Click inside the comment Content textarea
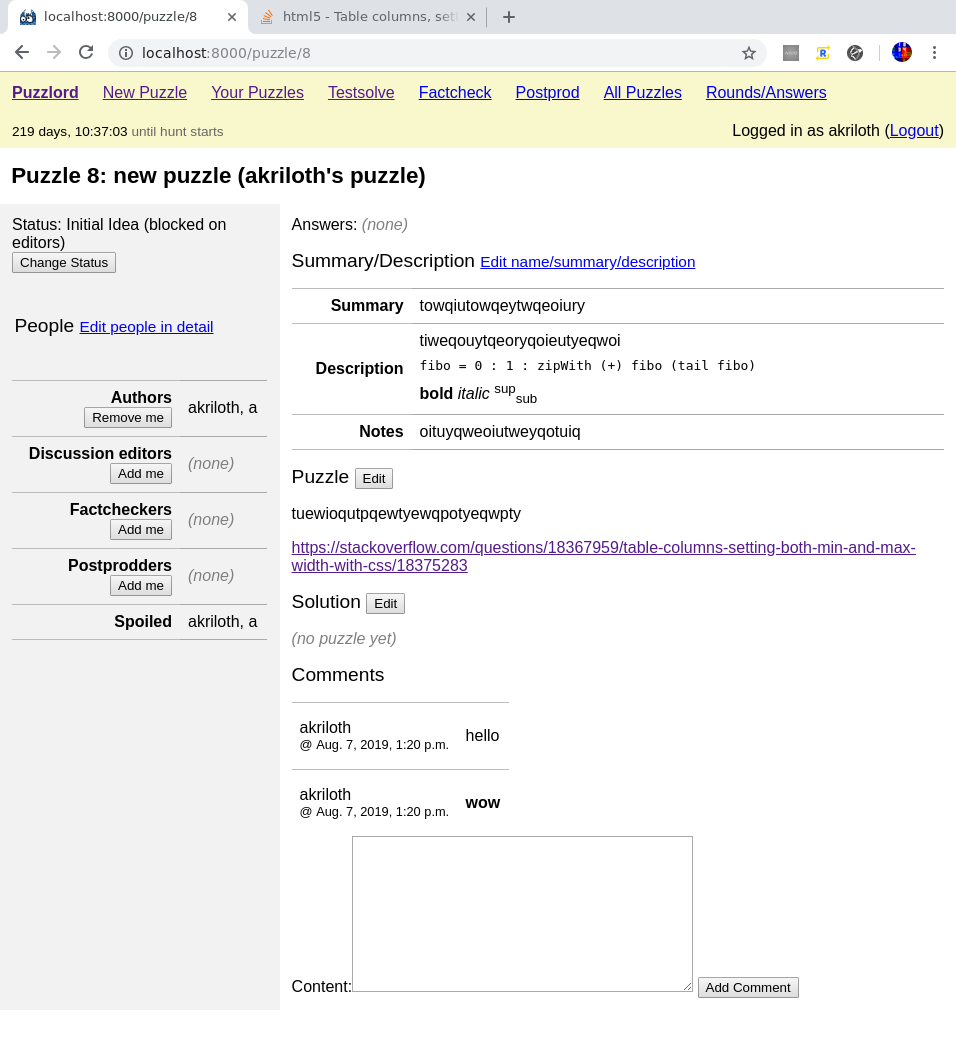956x1041 pixels. coord(522,914)
